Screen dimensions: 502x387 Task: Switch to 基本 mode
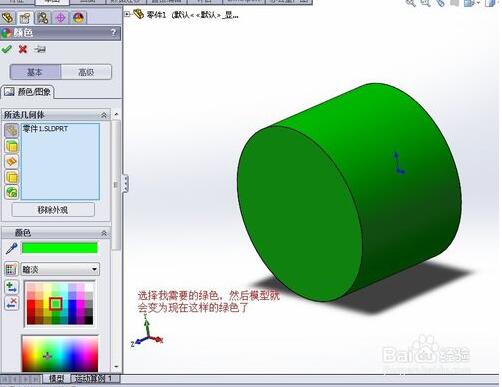tap(35, 72)
